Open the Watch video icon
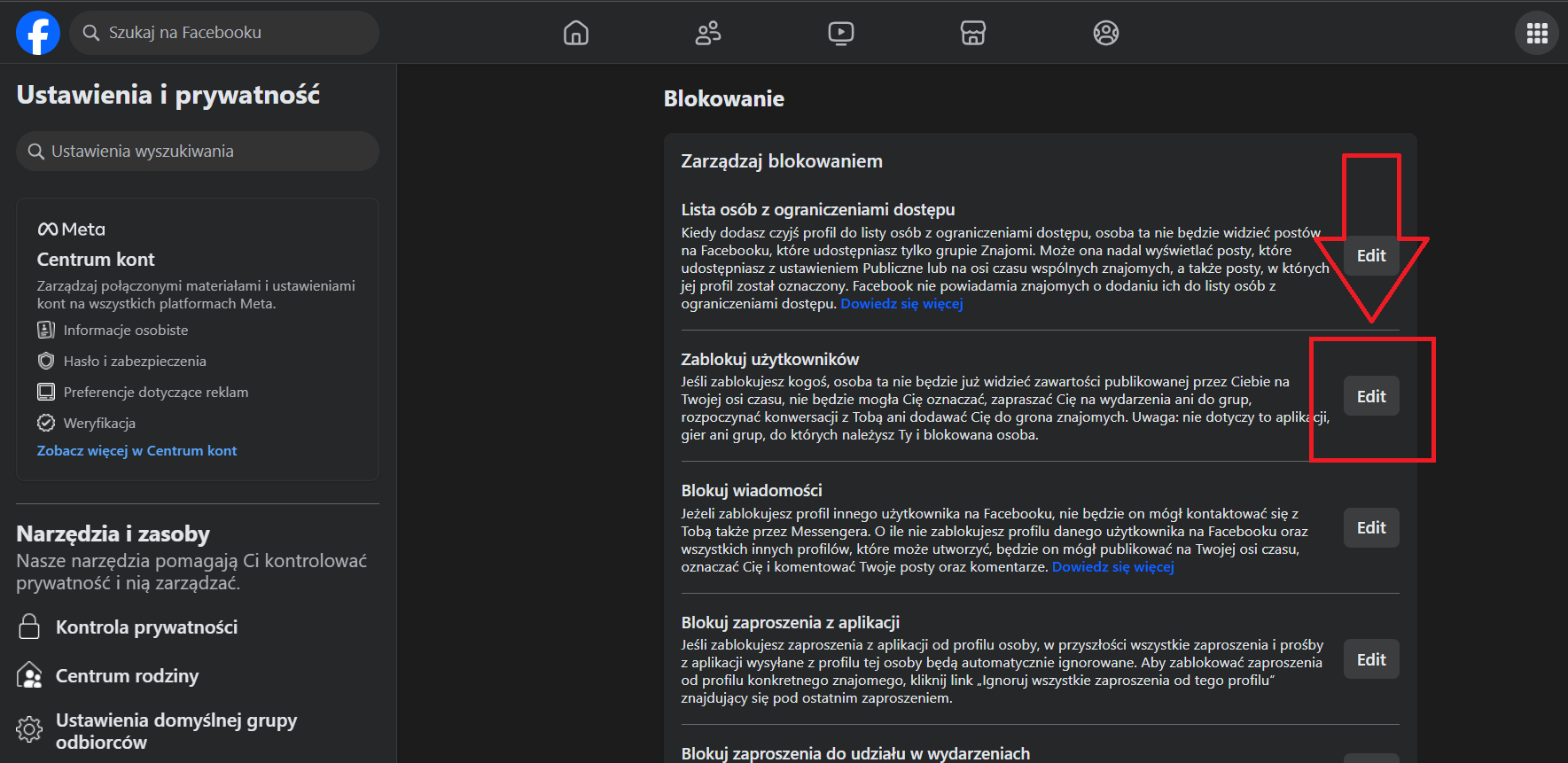The width and height of the screenshot is (1568, 763). [840, 33]
